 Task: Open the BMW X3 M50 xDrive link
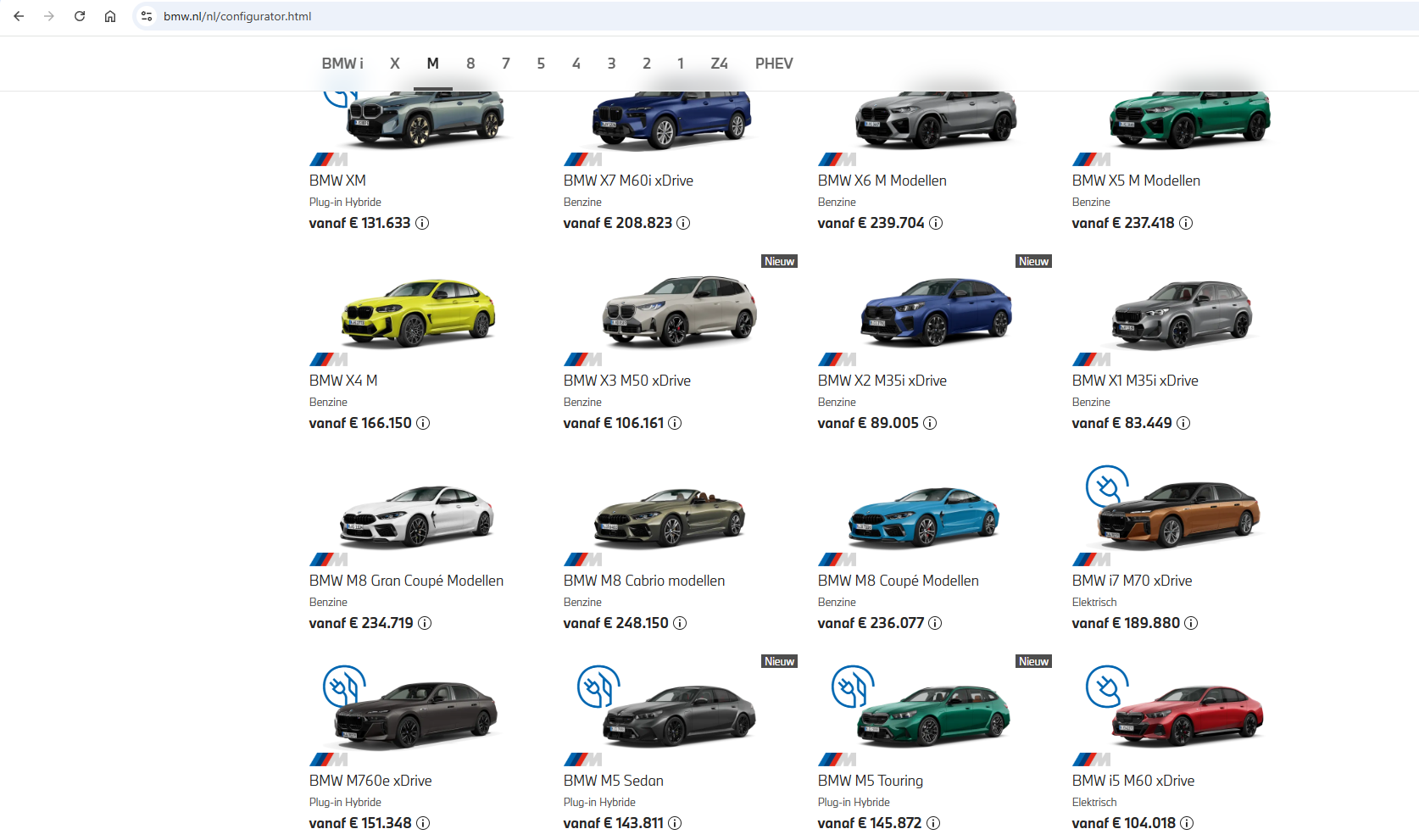click(627, 381)
